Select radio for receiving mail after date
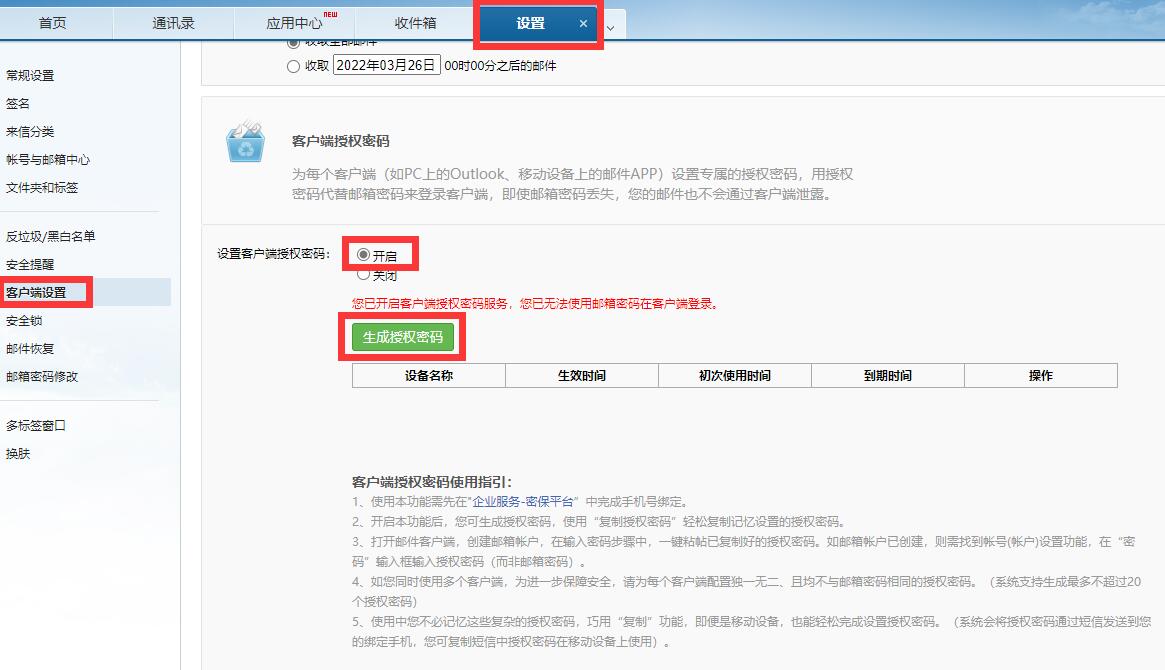Screen dimensions: 1165x670 coord(293,66)
